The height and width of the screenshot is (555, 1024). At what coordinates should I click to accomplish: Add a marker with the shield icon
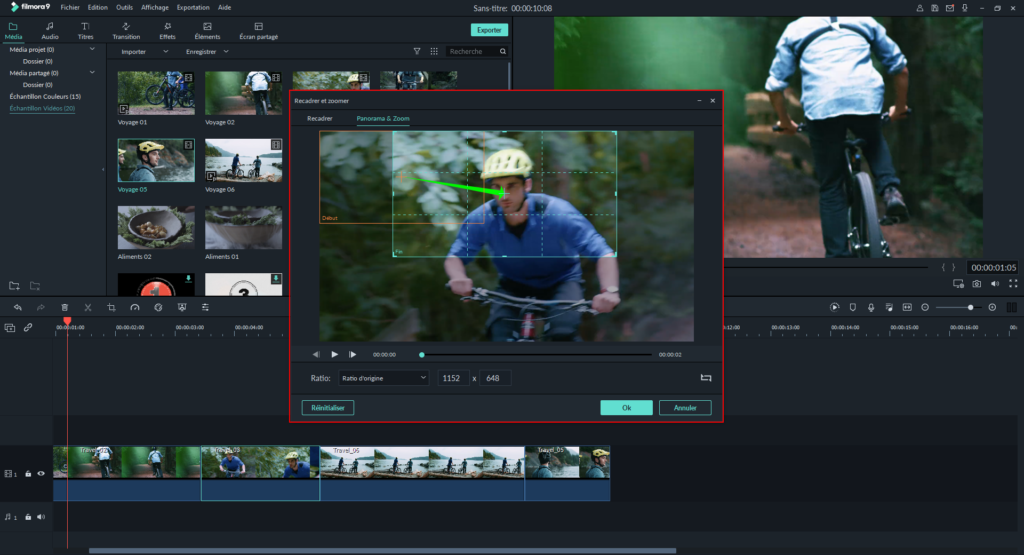coord(853,308)
